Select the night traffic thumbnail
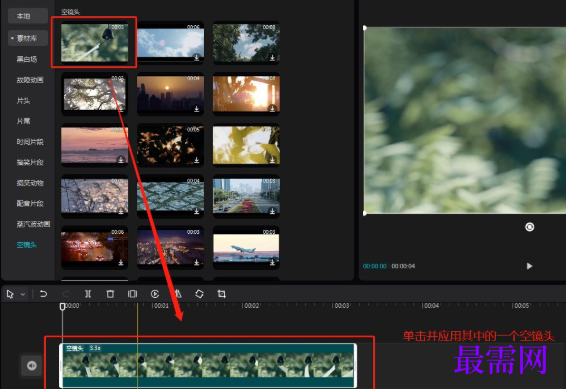Image resolution: width=566 pixels, height=391 pixels. point(95,248)
